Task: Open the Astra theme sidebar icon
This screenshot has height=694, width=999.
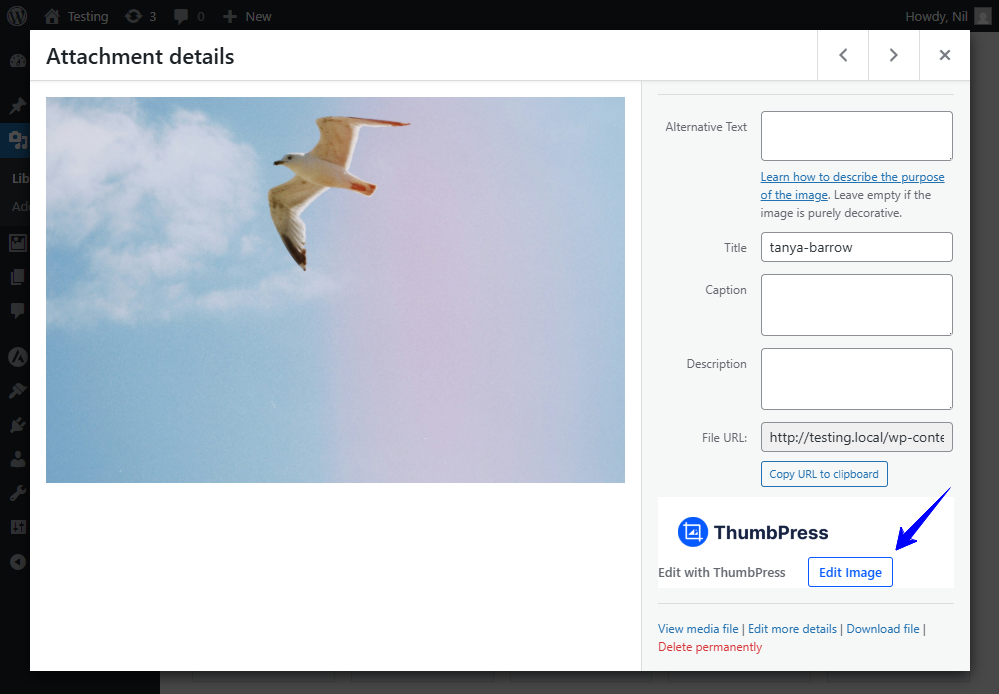Action: coord(18,357)
